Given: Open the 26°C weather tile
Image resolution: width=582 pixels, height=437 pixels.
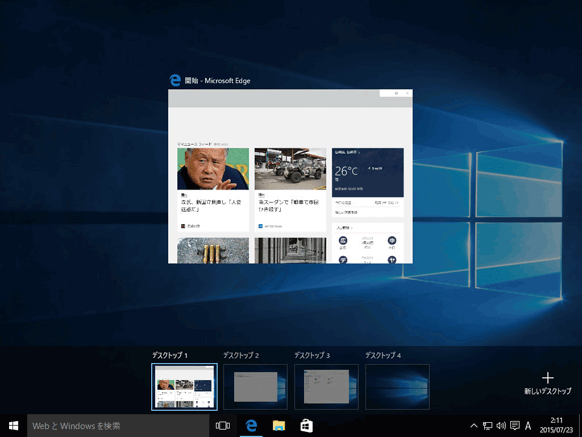Looking at the screenshot, I should coord(368,172).
